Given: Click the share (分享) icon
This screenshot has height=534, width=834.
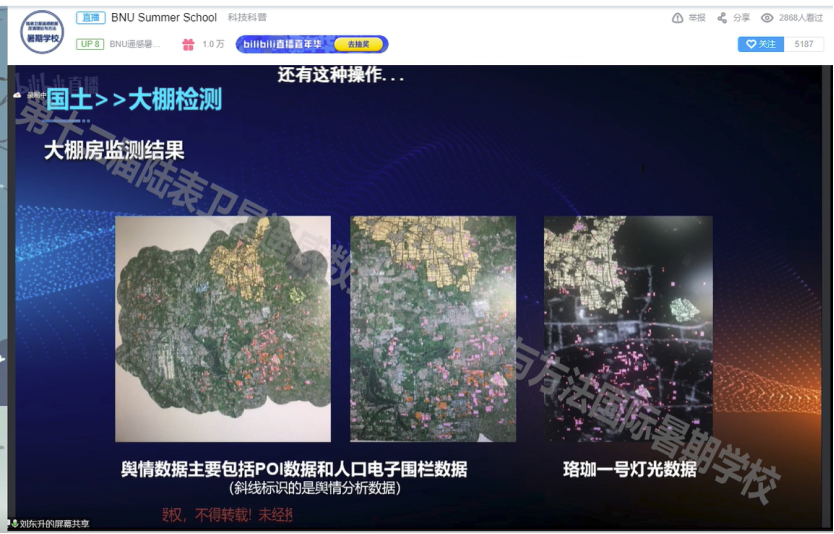Looking at the screenshot, I should tap(722, 18).
